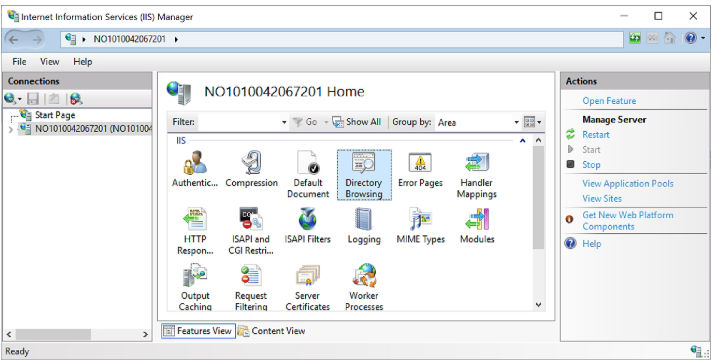Image resolution: width=712 pixels, height=361 pixels.
Task: Expand the NO1010042067201 server tree node
Action: click(x=11, y=129)
